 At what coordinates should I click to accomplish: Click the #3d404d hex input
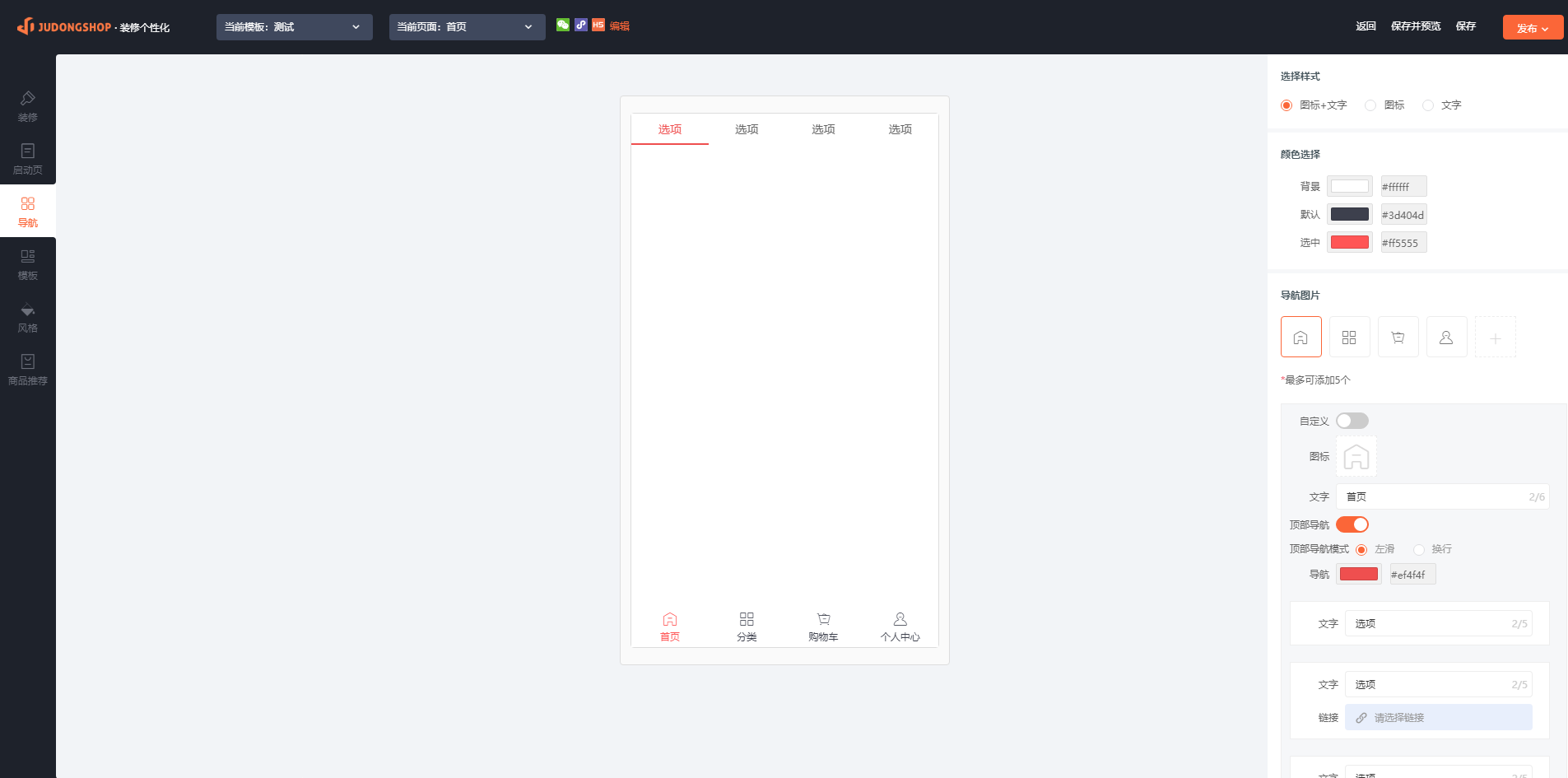[x=1403, y=214]
